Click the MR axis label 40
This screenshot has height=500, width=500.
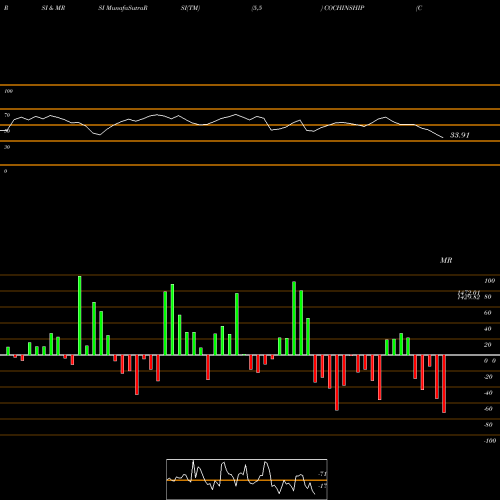point(487,329)
